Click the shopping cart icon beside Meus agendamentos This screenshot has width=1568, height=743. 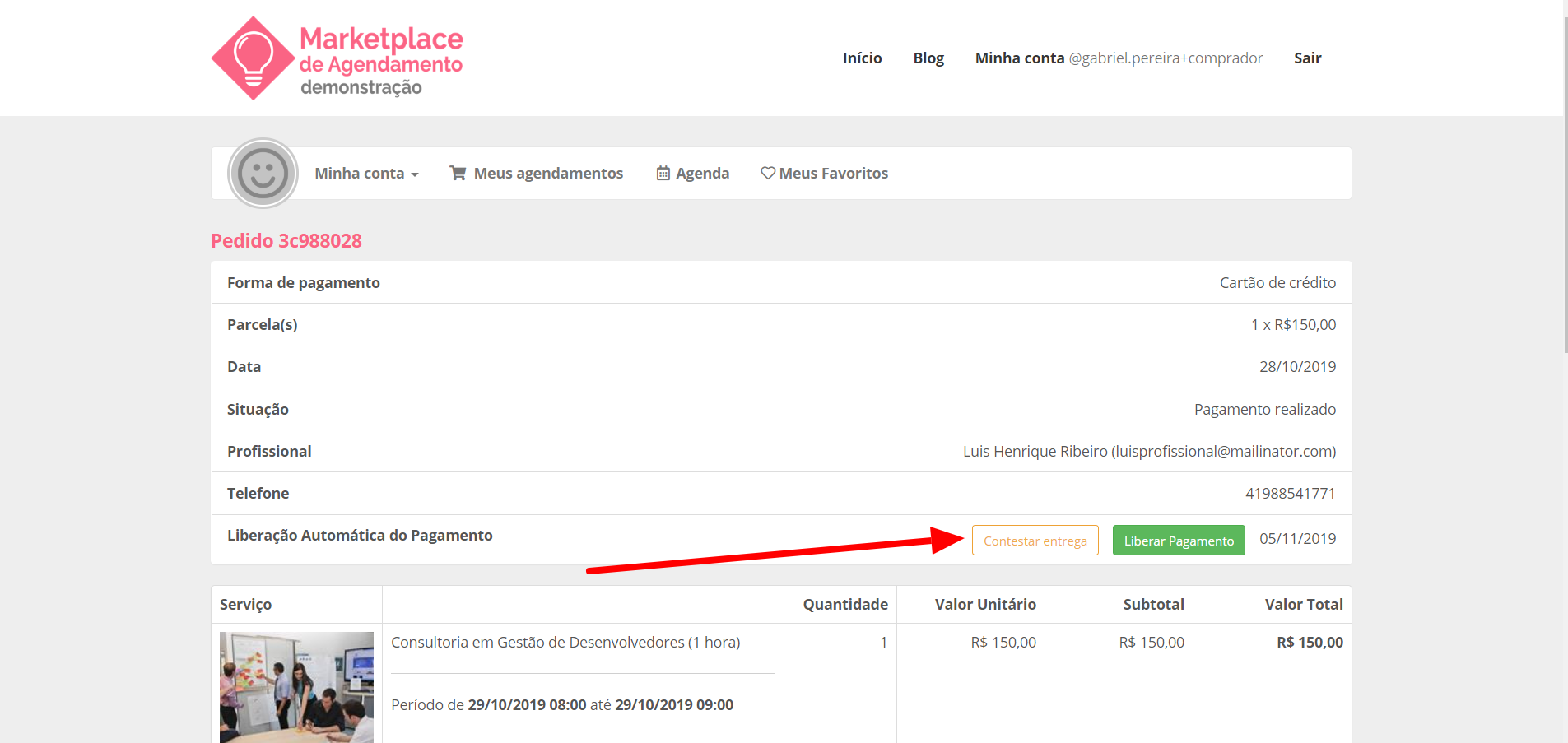pos(458,173)
